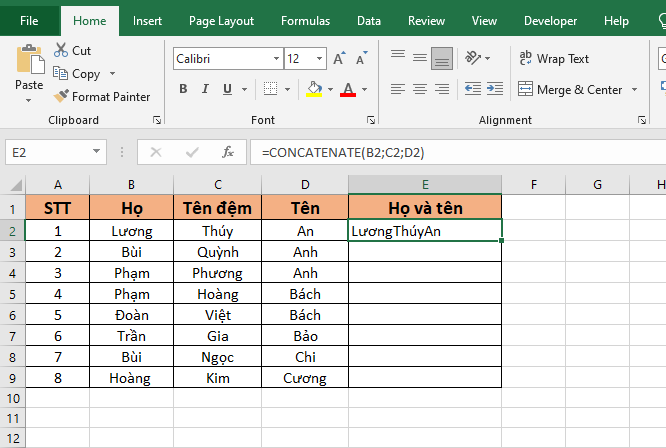Viewport: 666px width, 448px height.
Task: Open the Help tab
Action: [616, 20]
